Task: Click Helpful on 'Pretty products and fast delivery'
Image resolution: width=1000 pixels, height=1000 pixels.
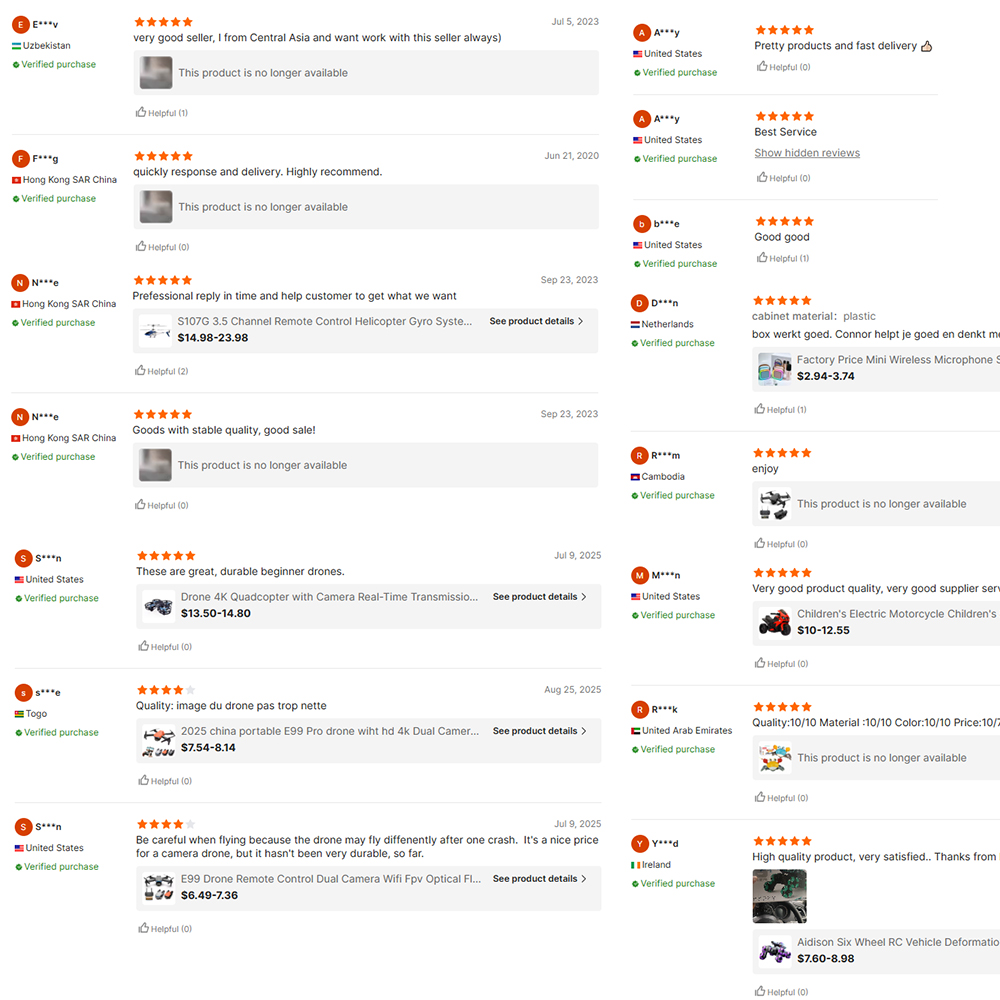Action: click(783, 67)
